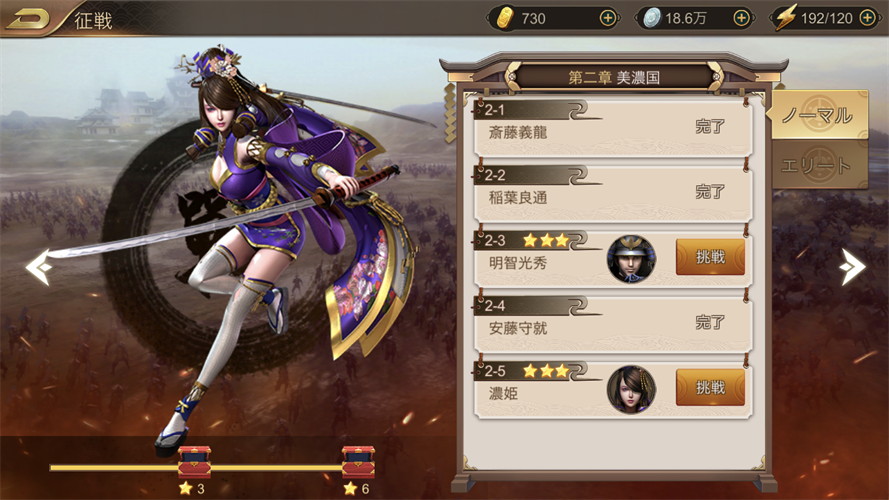Select completed stage 2-1 斎藤義龍
Viewport: 889px width, 500px height.
(x=613, y=127)
